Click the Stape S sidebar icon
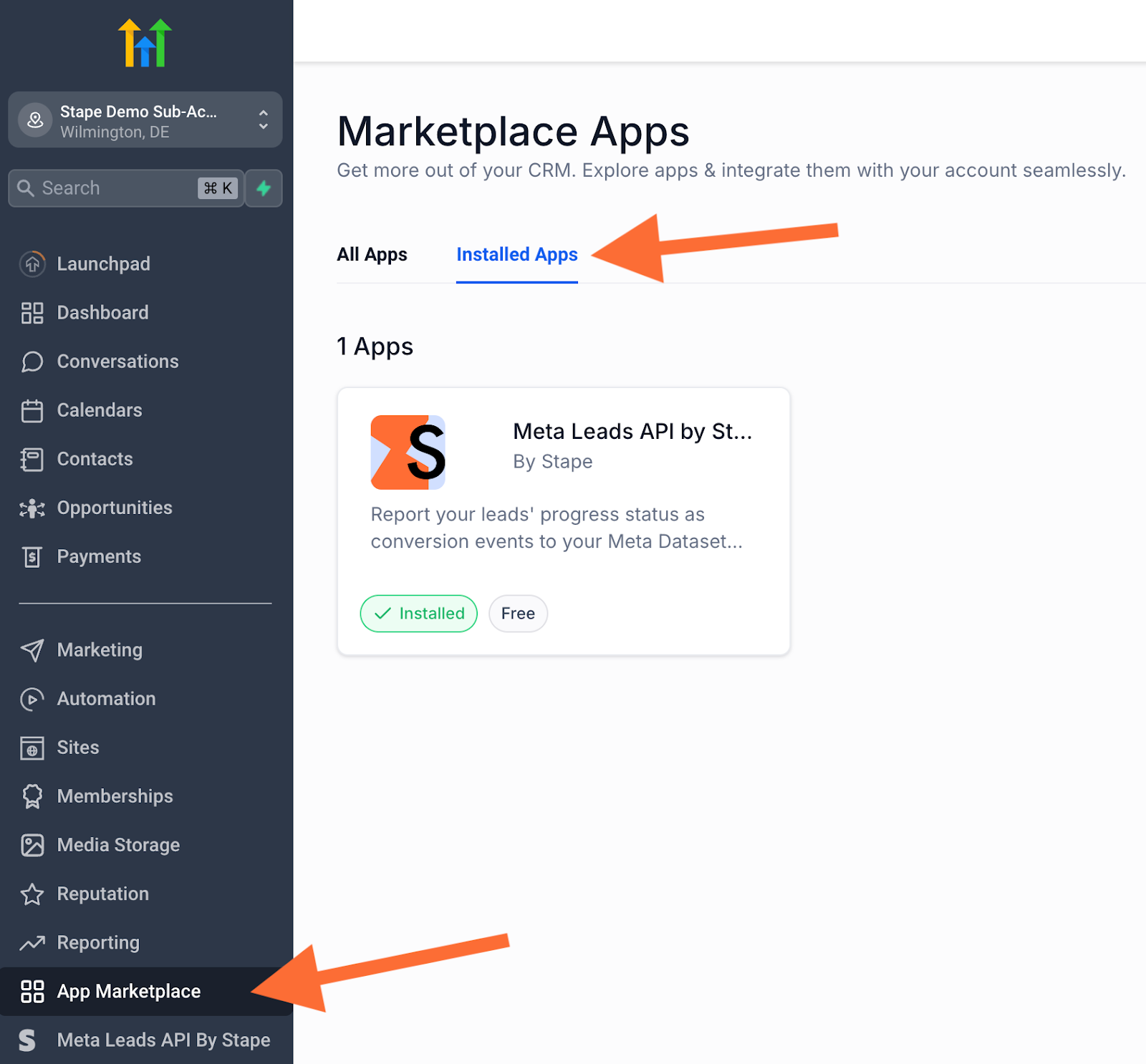This screenshot has width=1146, height=1064. click(27, 1040)
